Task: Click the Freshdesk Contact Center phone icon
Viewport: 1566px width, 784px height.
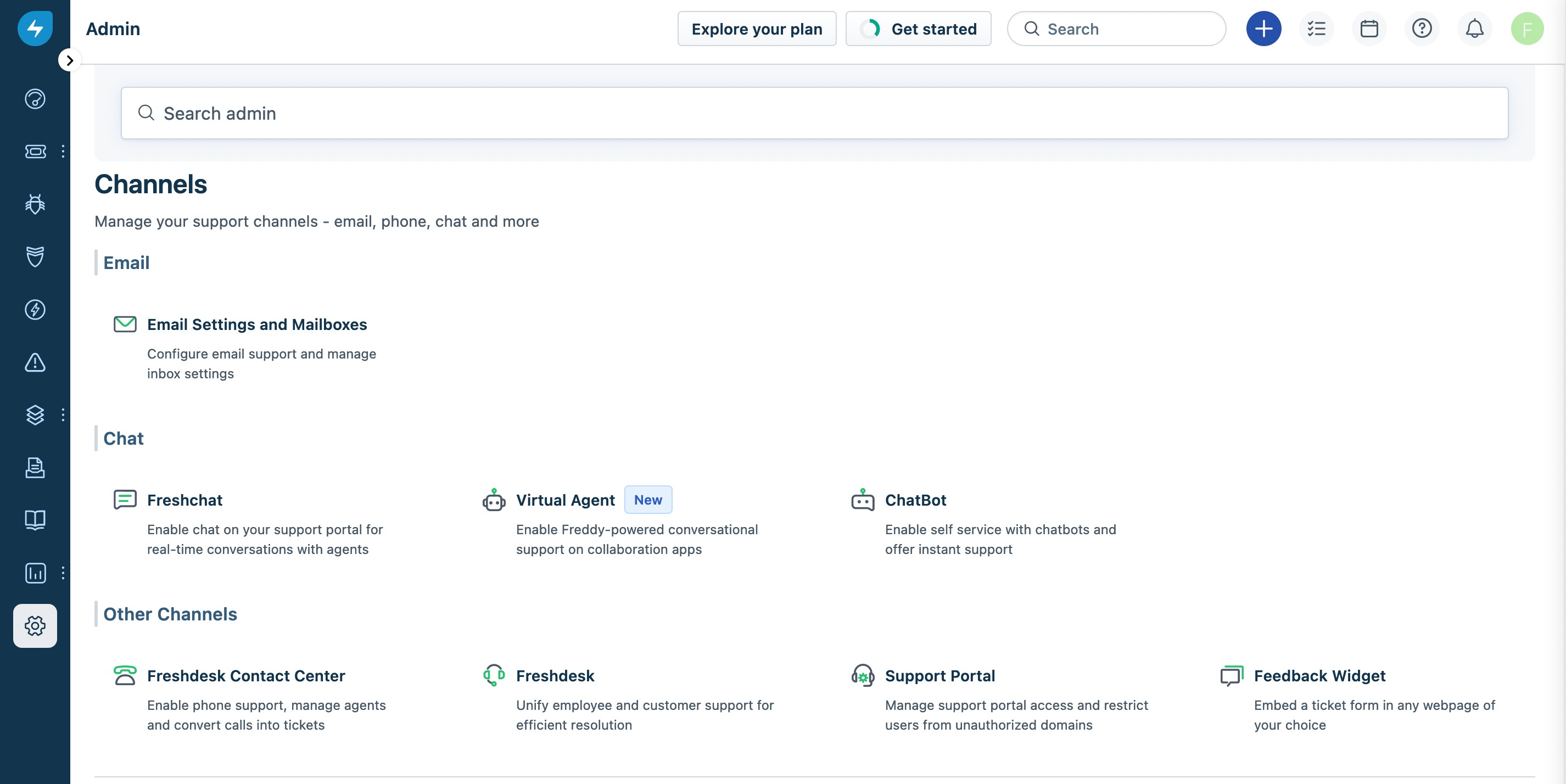Action: coord(125,675)
